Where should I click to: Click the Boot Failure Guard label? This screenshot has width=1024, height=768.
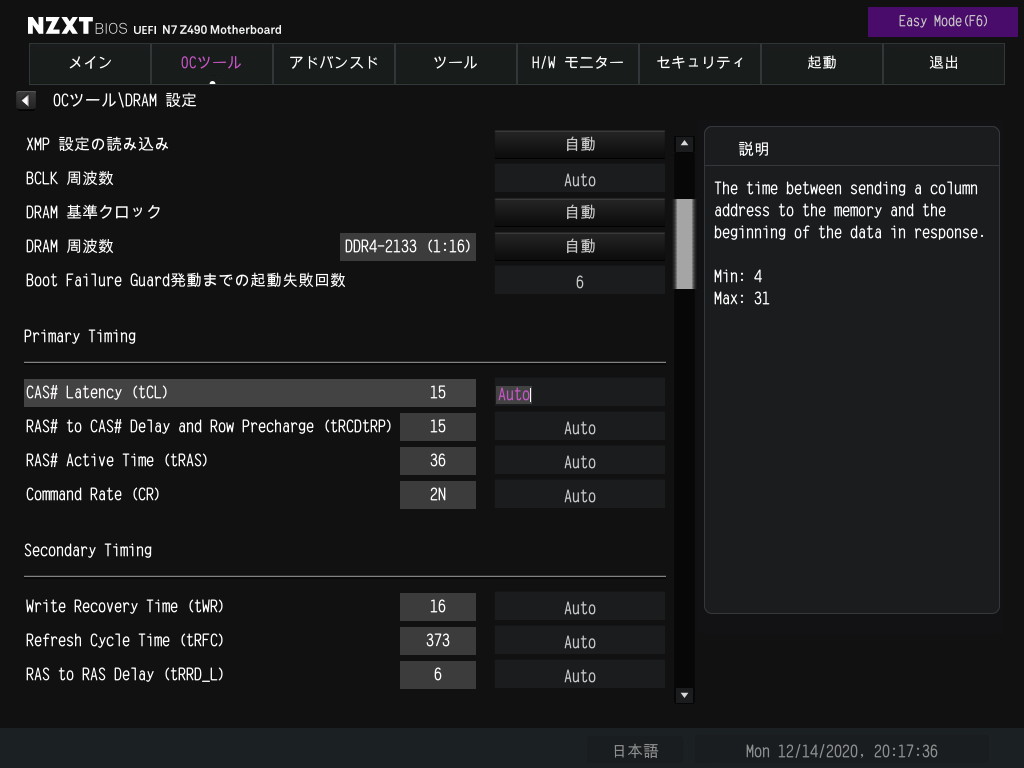tap(185, 281)
